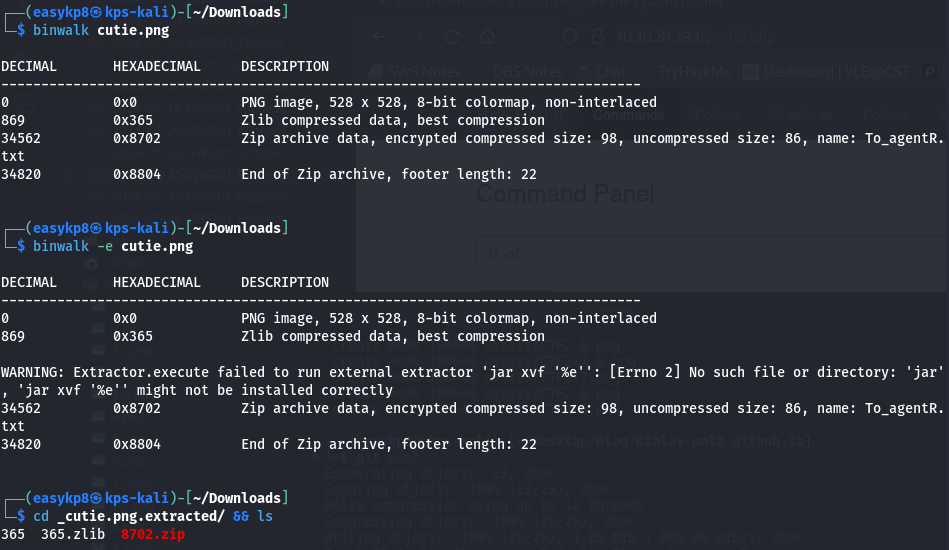Viewport: 949px width, 550px height.
Task: Open the Dashboard | VLE@CST bookmark
Action: 827,72
